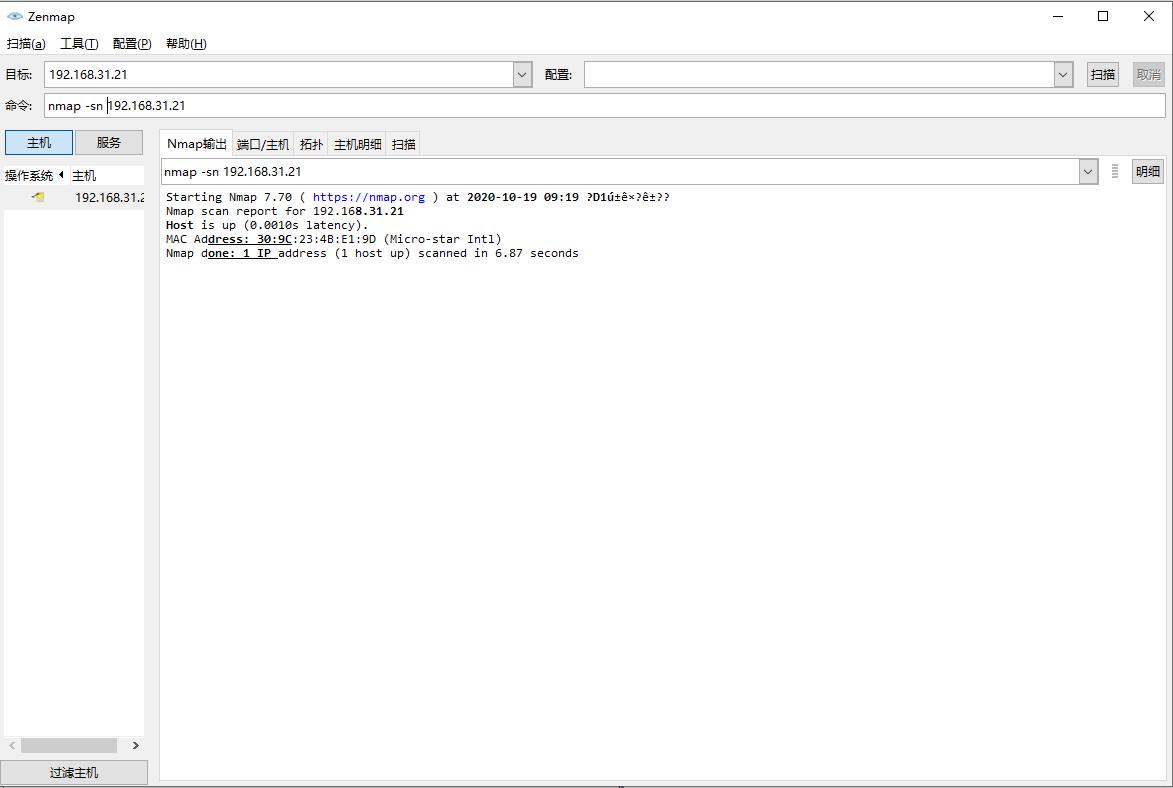This screenshot has height=788, width=1173.
Task: Click the 'Nmap done' output line
Action: coord(372,254)
